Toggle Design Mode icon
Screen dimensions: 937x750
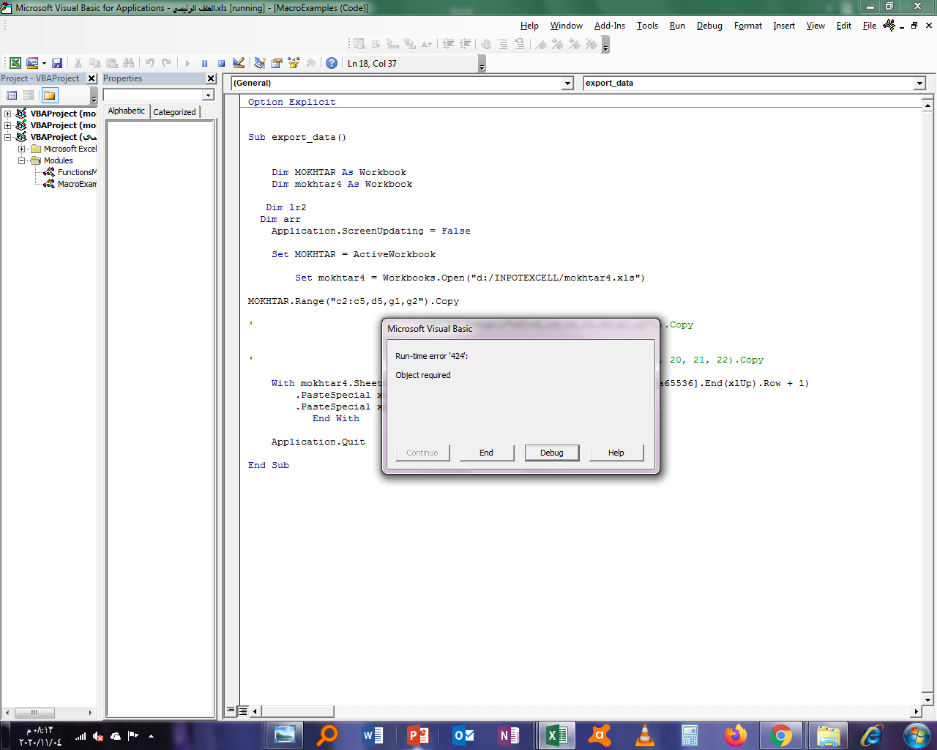238,63
